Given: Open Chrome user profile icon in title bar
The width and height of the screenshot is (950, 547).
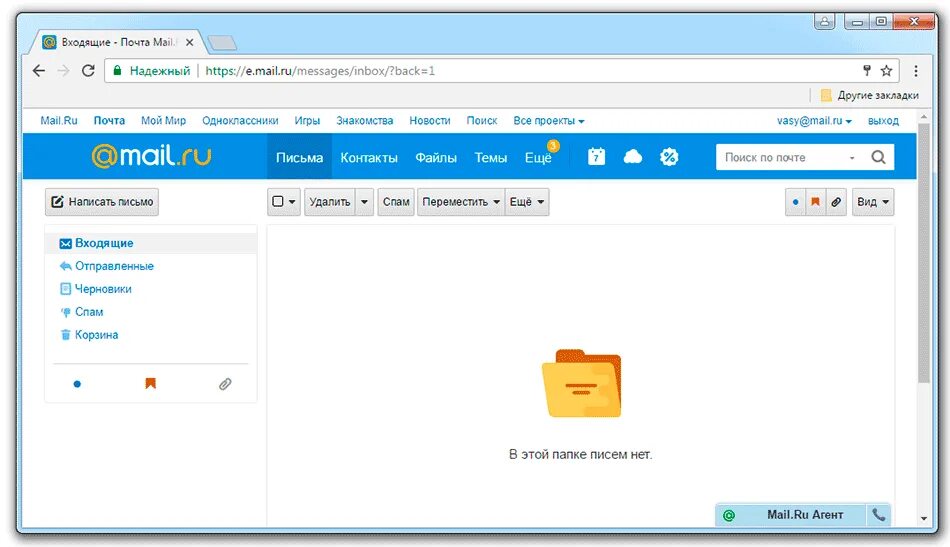Looking at the screenshot, I should click(x=825, y=22).
